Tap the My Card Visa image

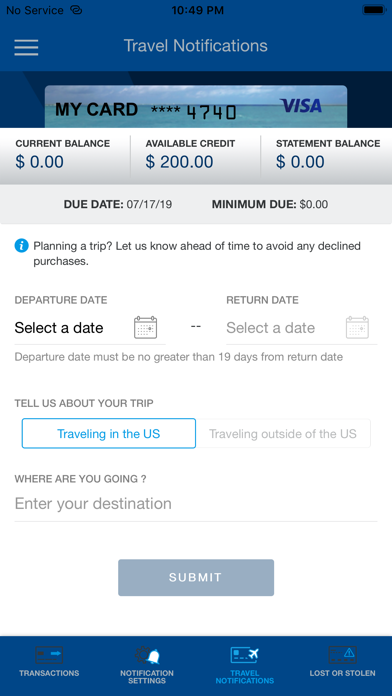196,107
